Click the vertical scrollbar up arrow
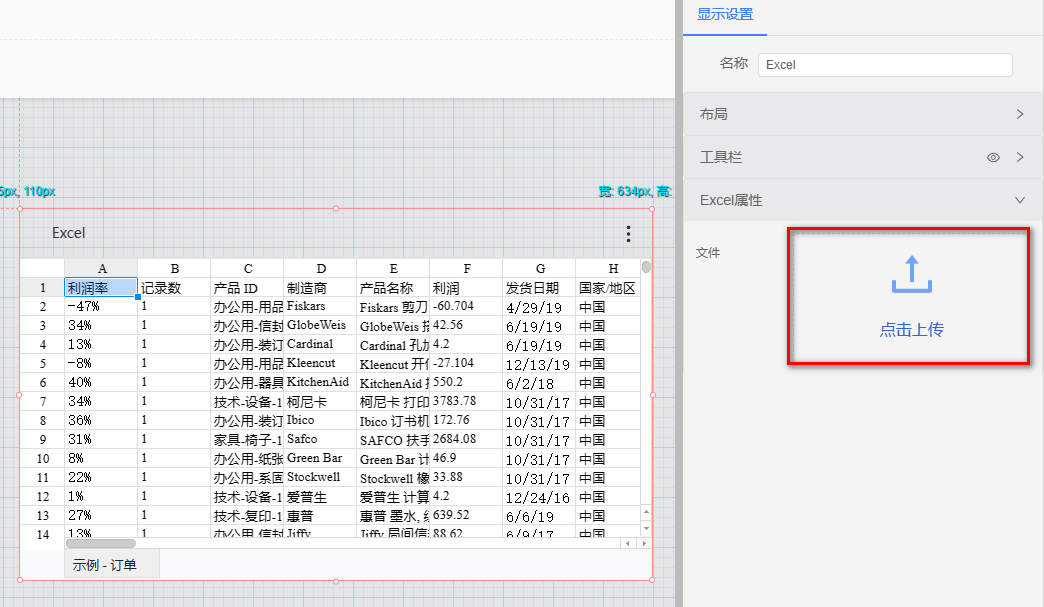 (x=646, y=512)
